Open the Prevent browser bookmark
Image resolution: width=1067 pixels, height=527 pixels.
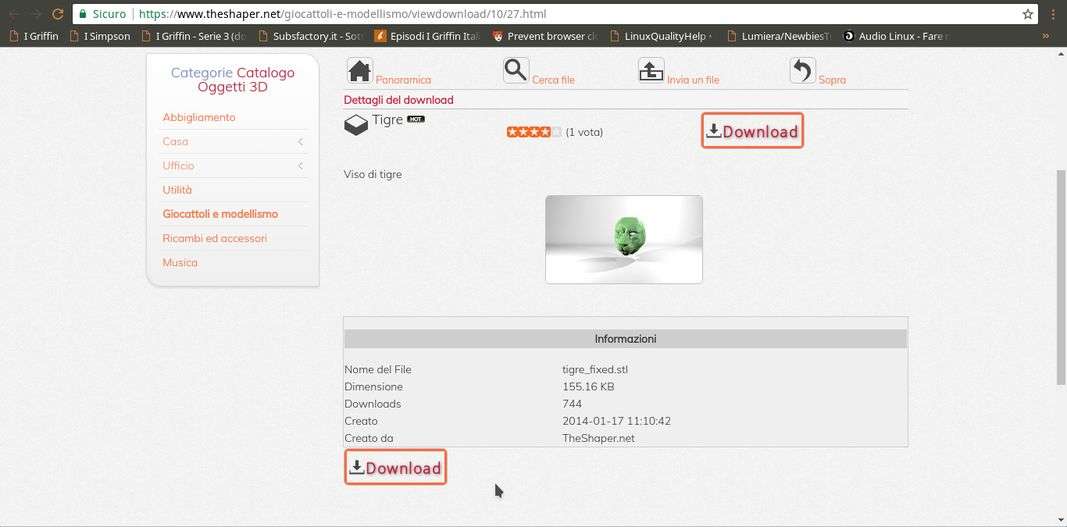(546, 36)
